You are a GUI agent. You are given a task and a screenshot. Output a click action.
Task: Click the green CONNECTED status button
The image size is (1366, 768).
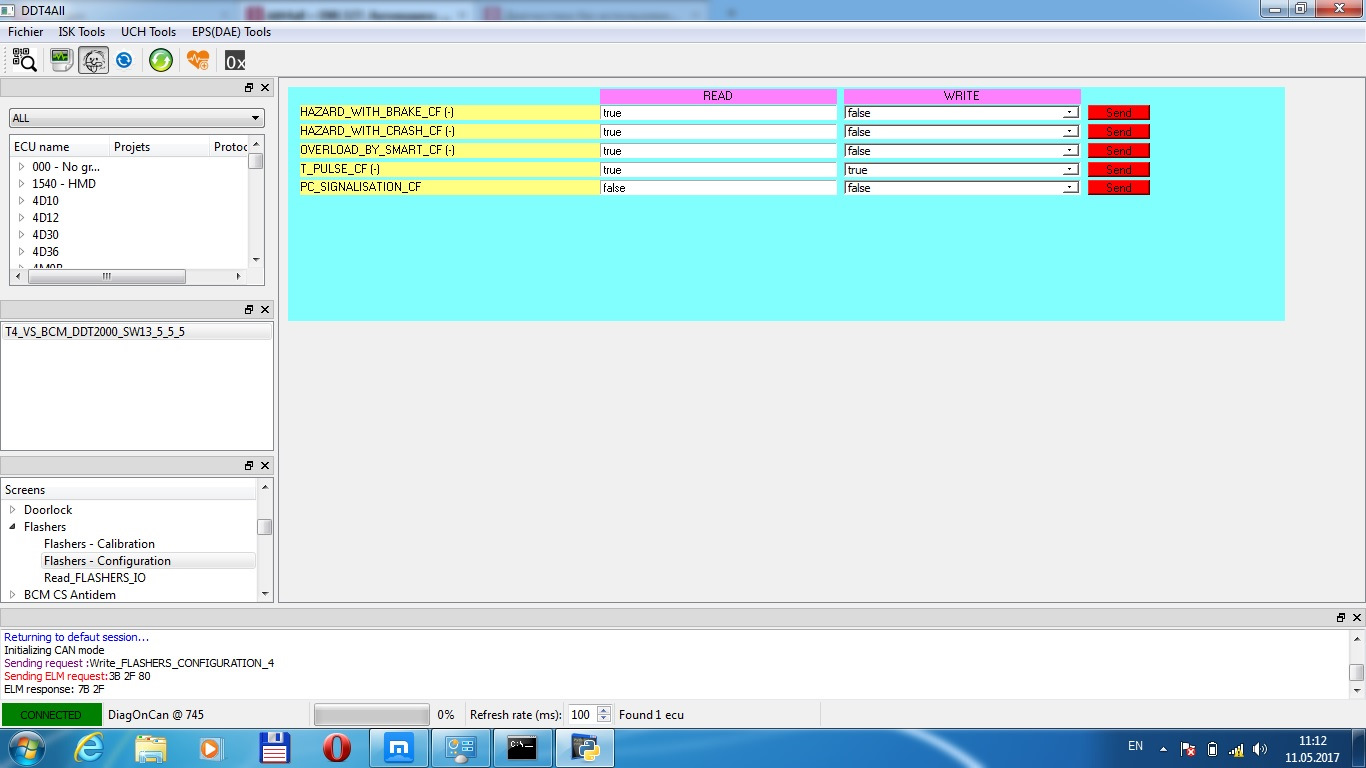point(52,715)
